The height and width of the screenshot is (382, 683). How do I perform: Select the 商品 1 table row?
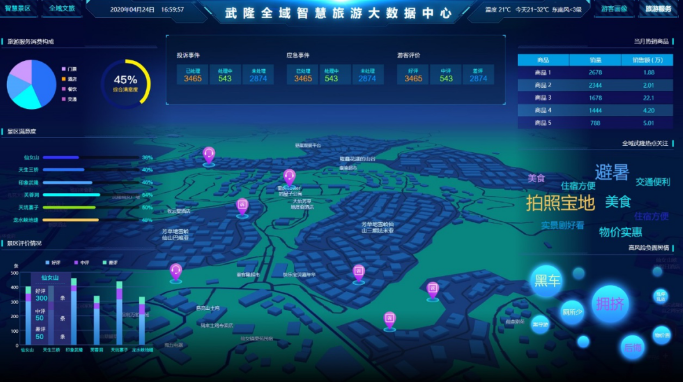[x=595, y=73]
